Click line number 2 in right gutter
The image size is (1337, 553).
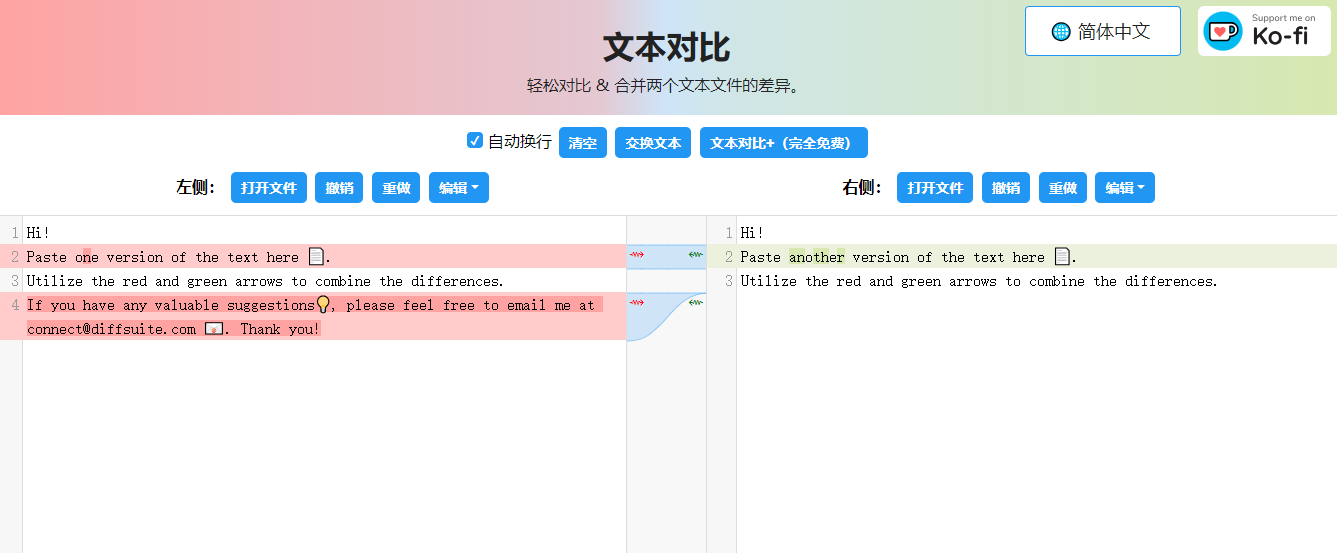pos(729,257)
